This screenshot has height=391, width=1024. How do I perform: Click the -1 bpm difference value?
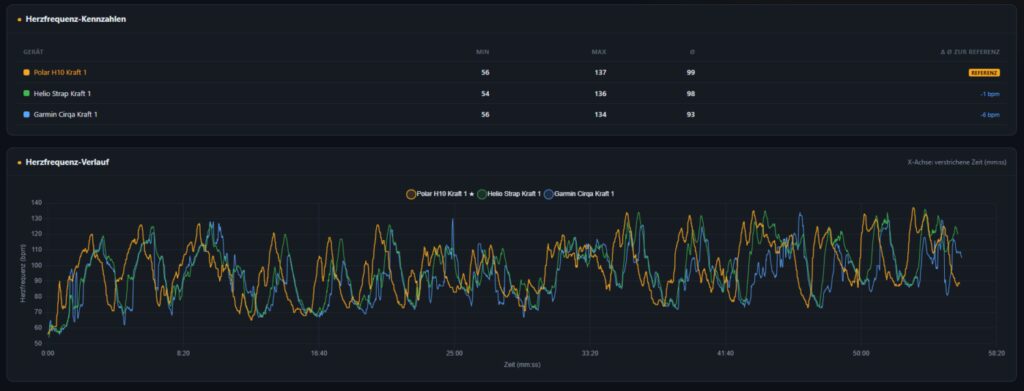[x=989, y=94]
